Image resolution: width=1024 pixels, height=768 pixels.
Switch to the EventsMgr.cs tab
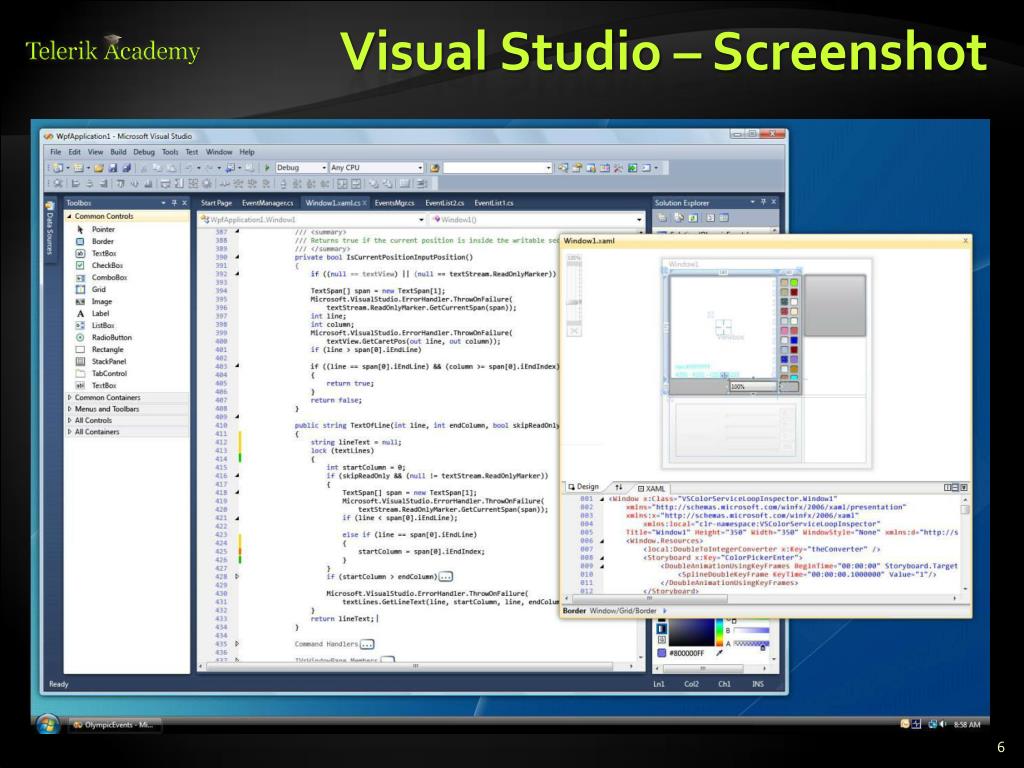click(x=394, y=203)
